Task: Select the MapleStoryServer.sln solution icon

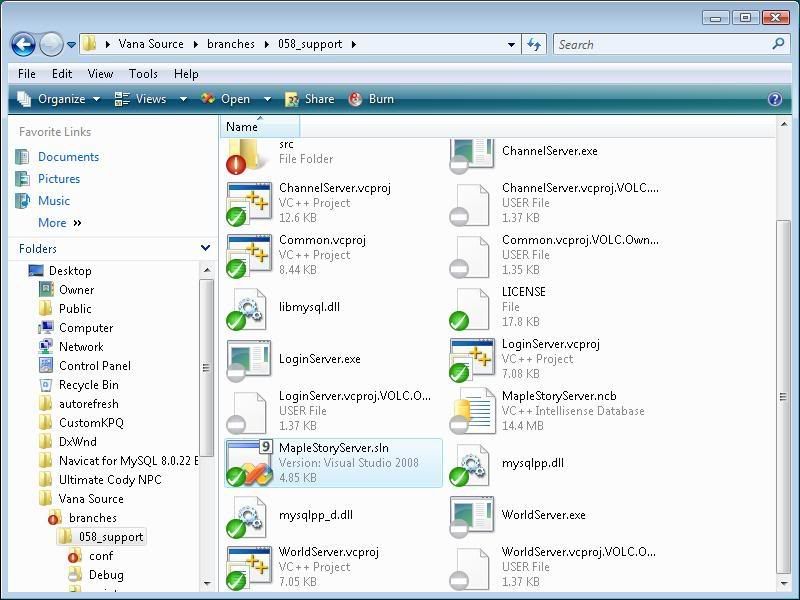Action: click(x=249, y=463)
